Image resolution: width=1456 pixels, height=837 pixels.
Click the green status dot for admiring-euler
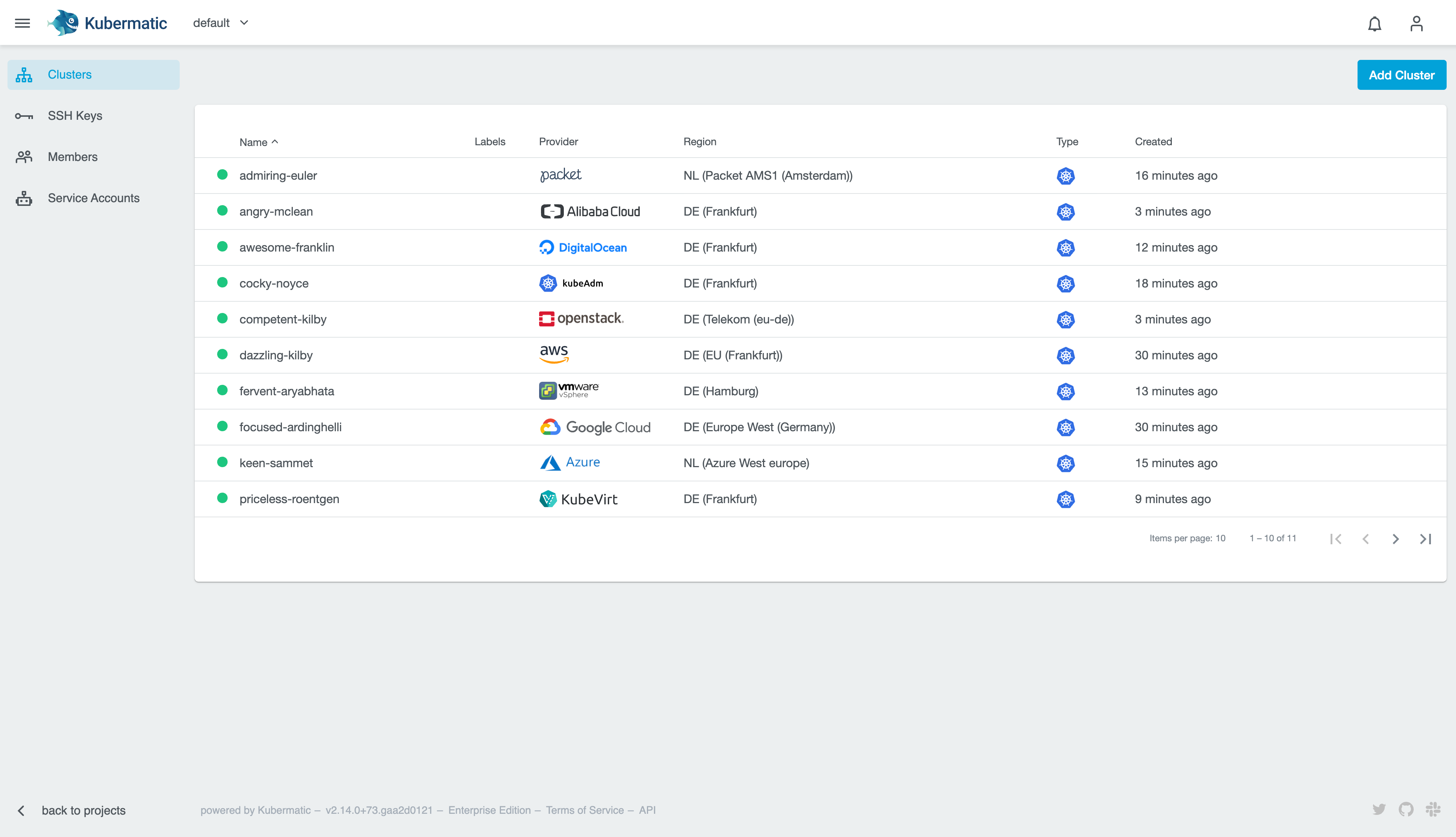[x=222, y=175]
